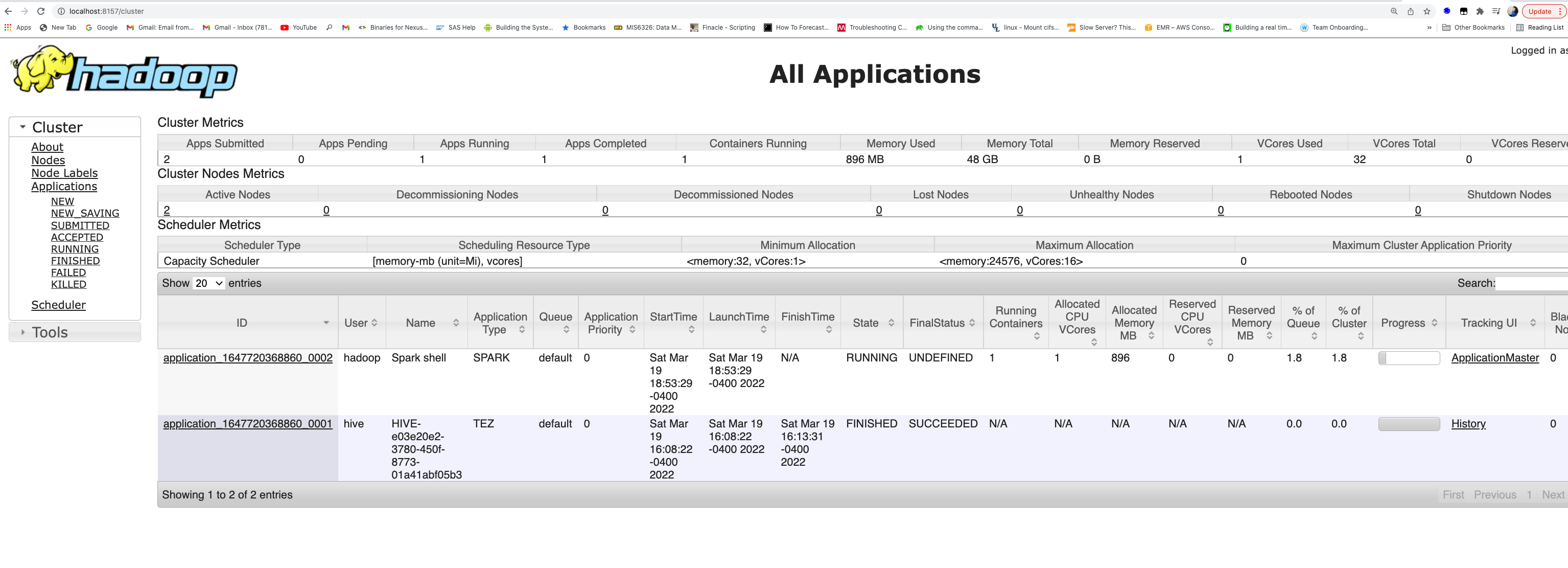Screen dimensions: 1568x568
Task: Filter applications by KILLED state
Action: click(x=69, y=284)
